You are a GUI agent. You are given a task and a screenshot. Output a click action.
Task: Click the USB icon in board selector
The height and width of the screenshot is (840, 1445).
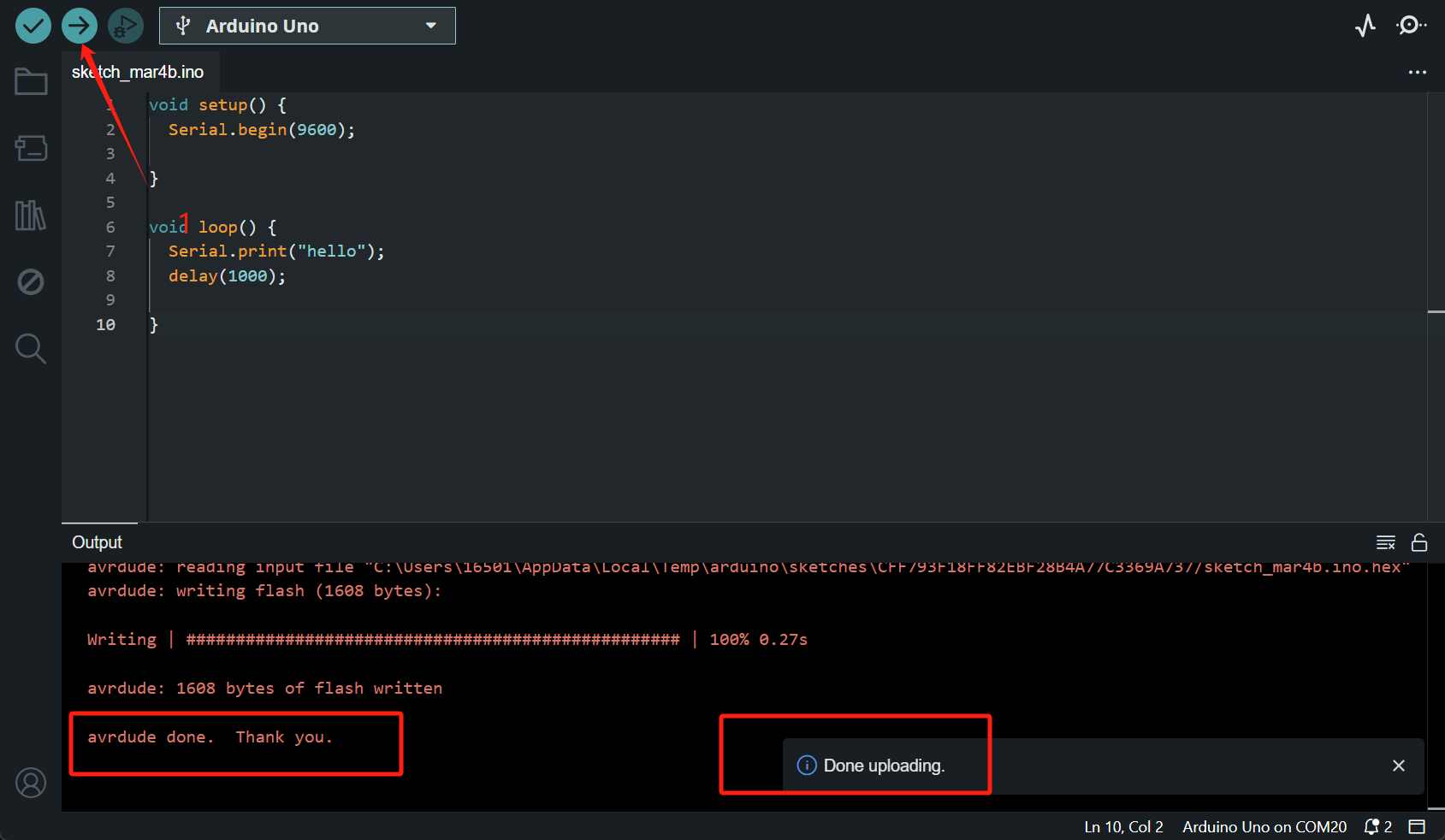click(x=182, y=26)
